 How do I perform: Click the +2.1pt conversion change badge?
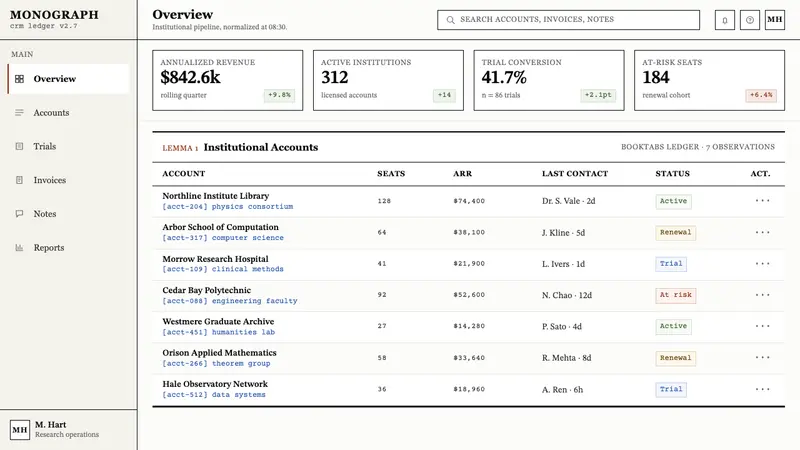point(598,95)
